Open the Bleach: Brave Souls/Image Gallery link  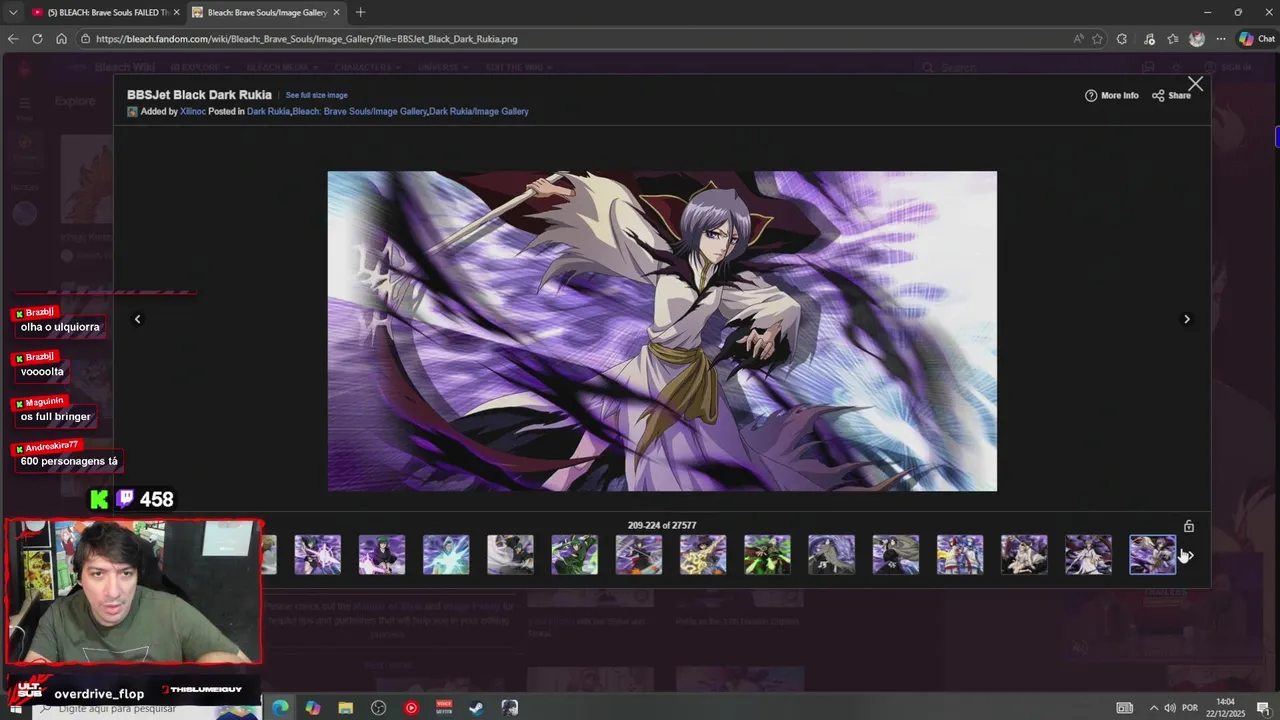359,111
